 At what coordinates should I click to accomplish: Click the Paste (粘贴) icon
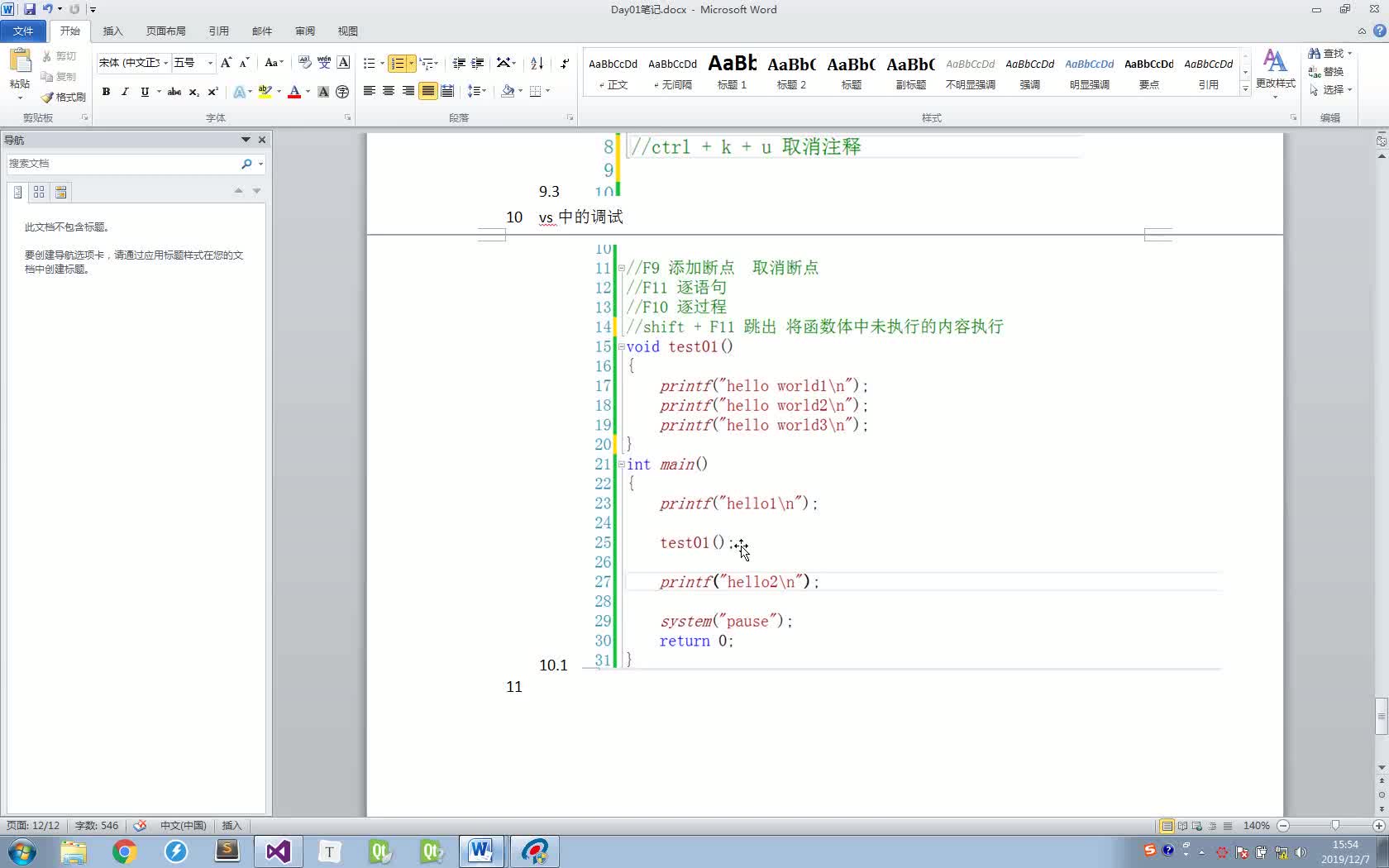20,61
